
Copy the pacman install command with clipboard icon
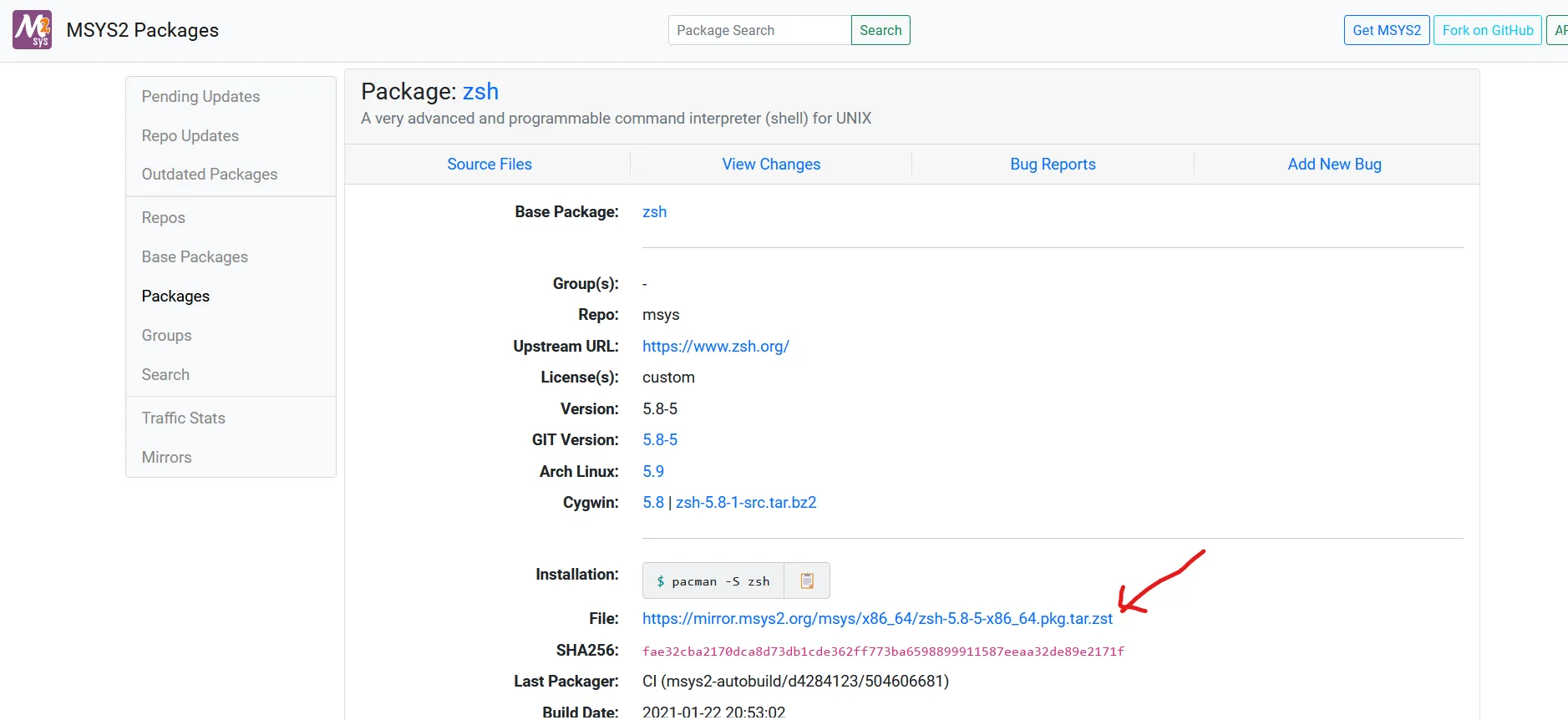coord(807,581)
